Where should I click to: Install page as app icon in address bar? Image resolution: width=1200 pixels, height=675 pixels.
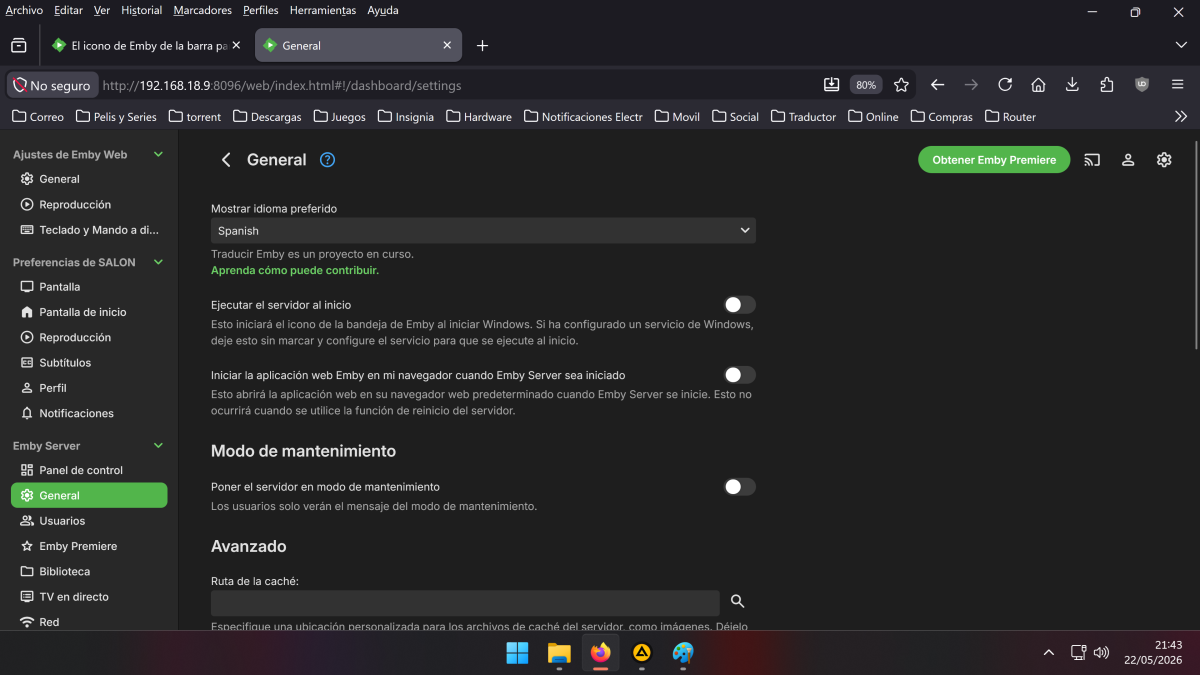click(831, 85)
